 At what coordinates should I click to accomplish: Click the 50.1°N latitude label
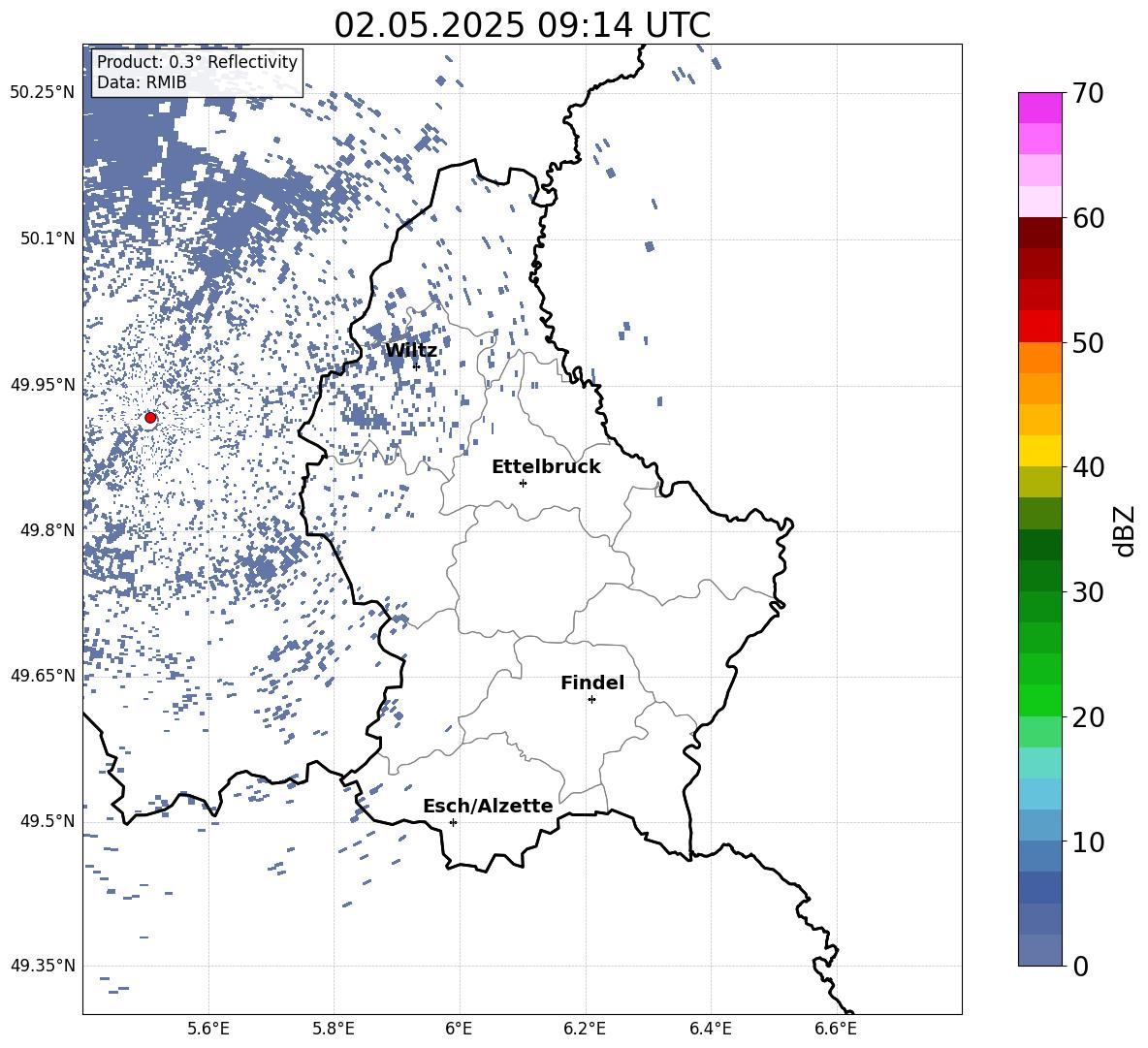(48, 238)
